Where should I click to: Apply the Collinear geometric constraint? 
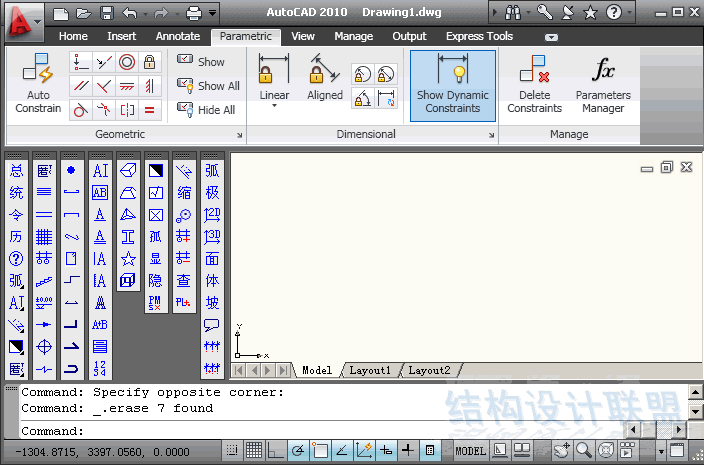point(104,62)
